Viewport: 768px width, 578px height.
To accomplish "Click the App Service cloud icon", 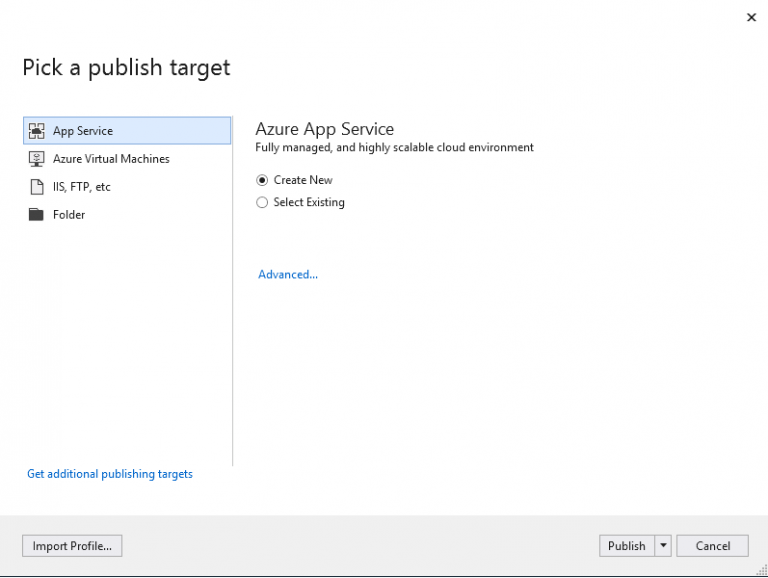I will point(37,131).
